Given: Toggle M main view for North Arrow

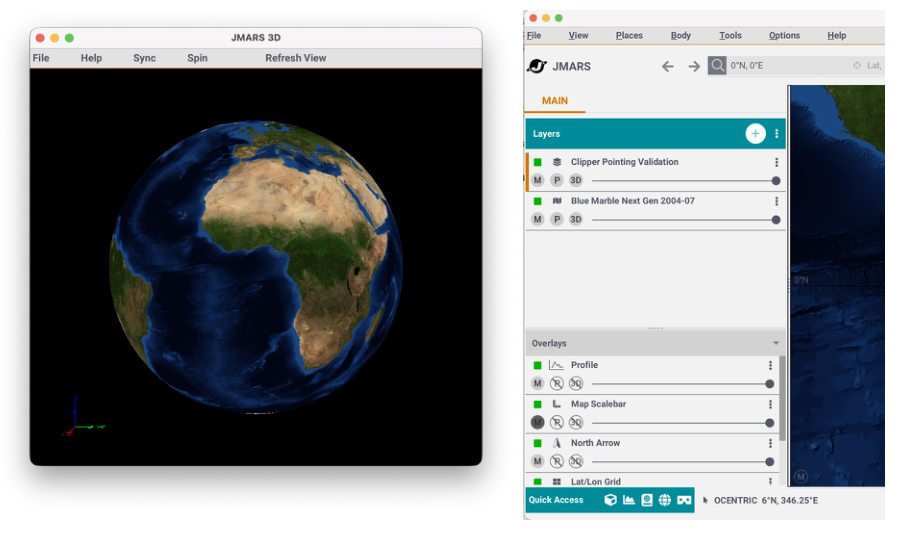Looking at the screenshot, I should point(537,462).
